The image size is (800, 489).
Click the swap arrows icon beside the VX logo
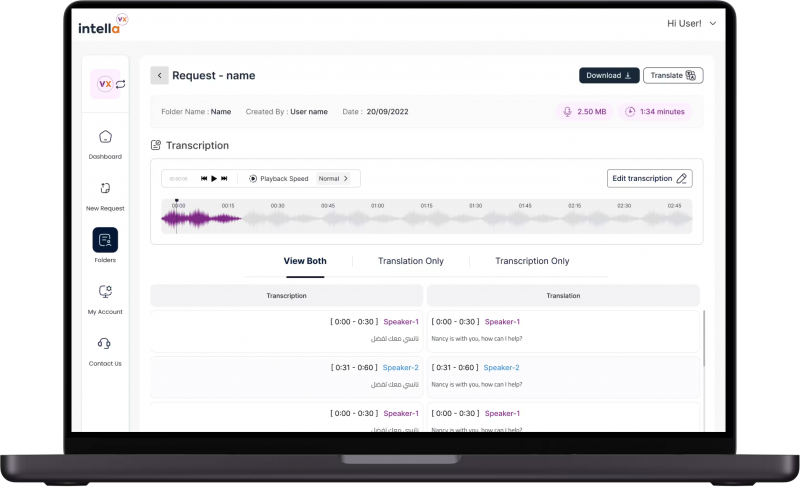[121, 84]
